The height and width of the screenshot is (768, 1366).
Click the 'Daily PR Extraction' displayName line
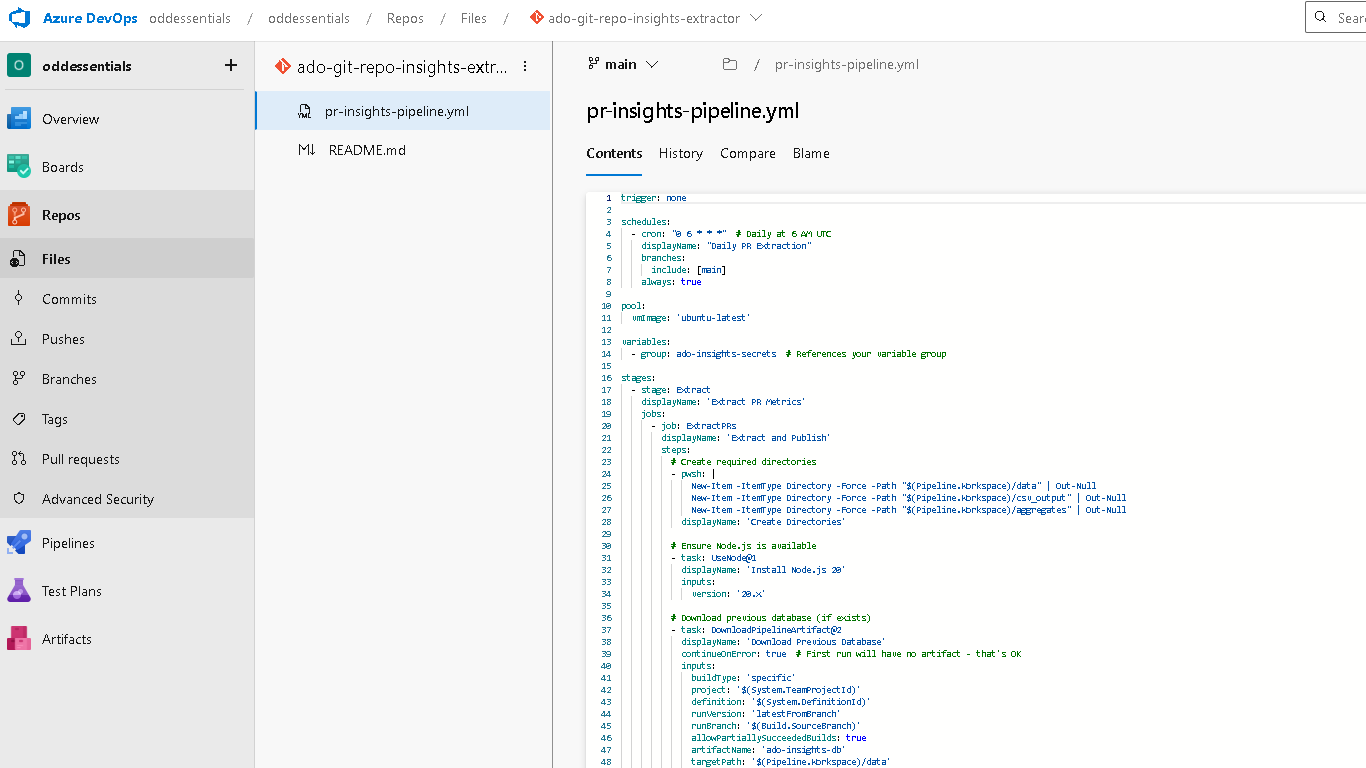pyautogui.click(x=727, y=246)
